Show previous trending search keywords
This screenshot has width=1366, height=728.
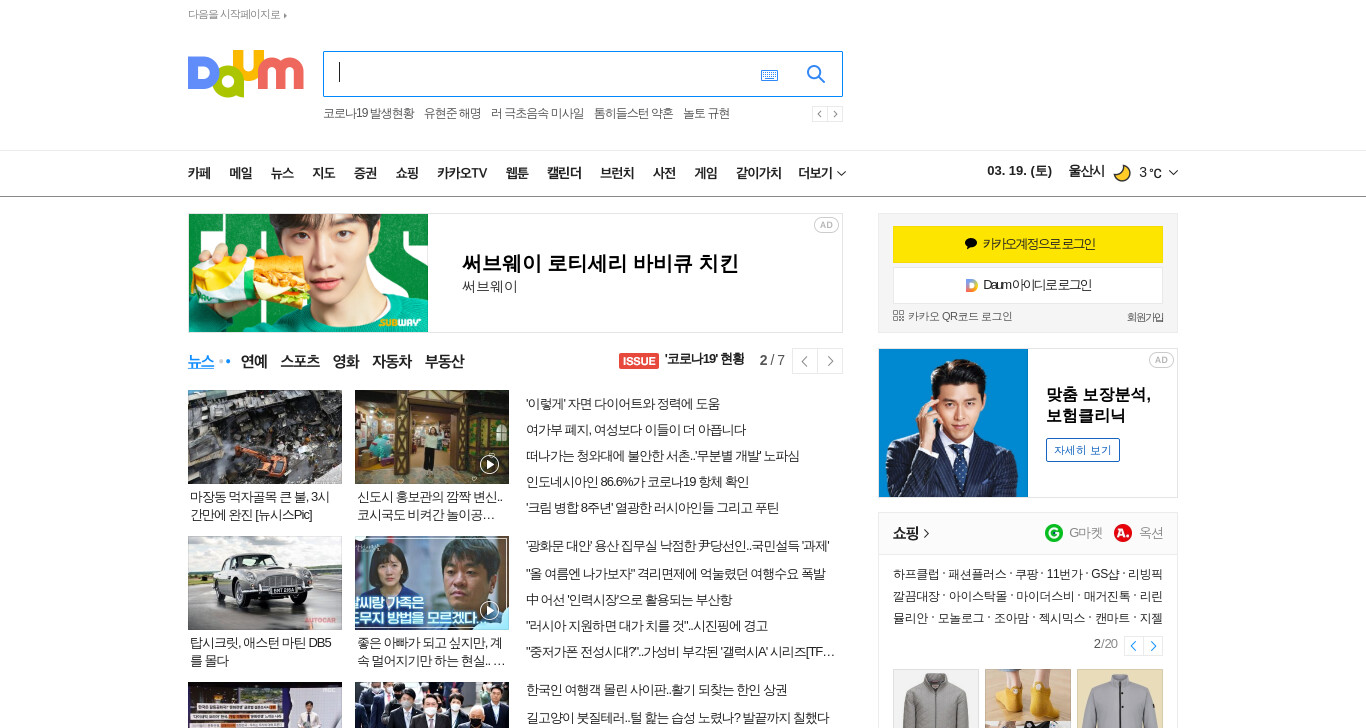click(819, 114)
